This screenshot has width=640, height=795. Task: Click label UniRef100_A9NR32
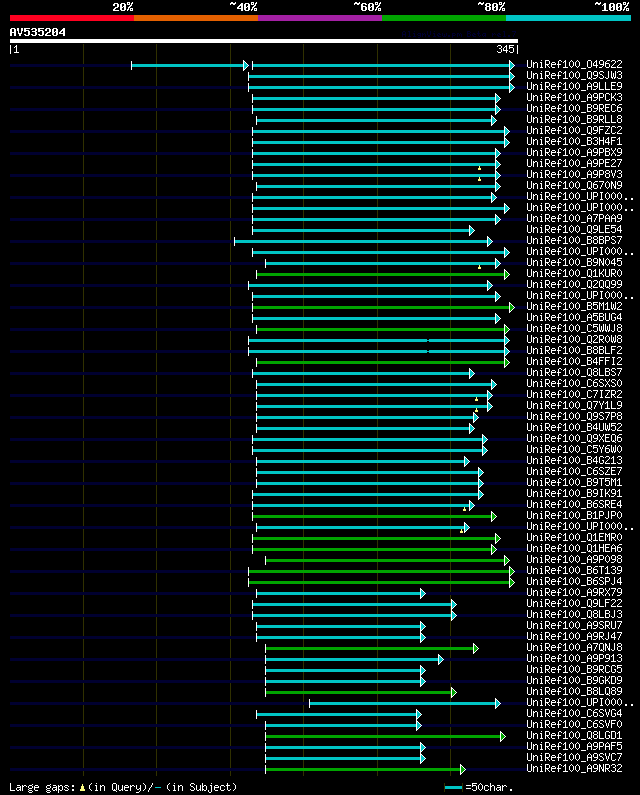tap(574, 768)
